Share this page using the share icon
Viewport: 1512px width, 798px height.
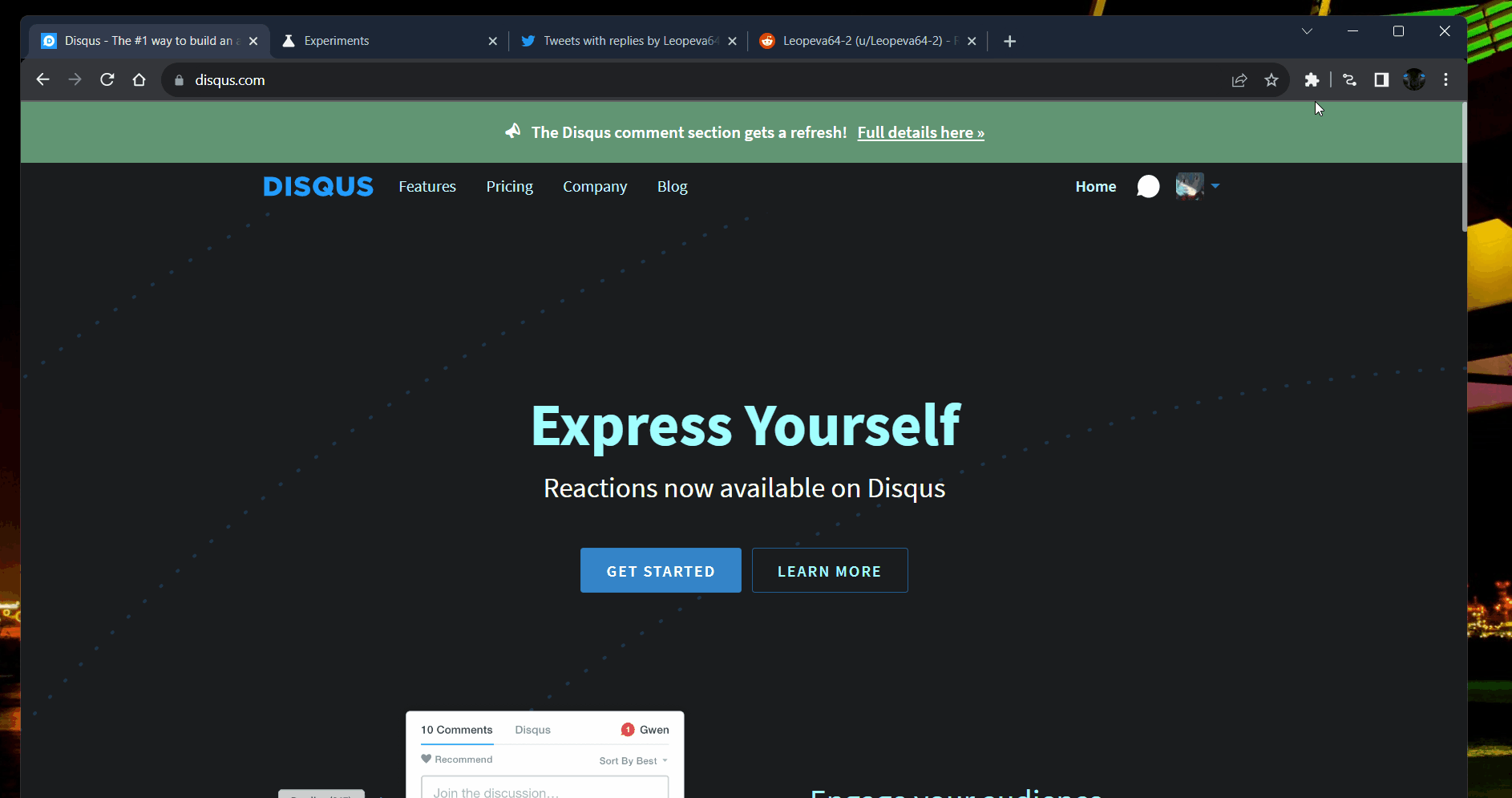point(1239,80)
